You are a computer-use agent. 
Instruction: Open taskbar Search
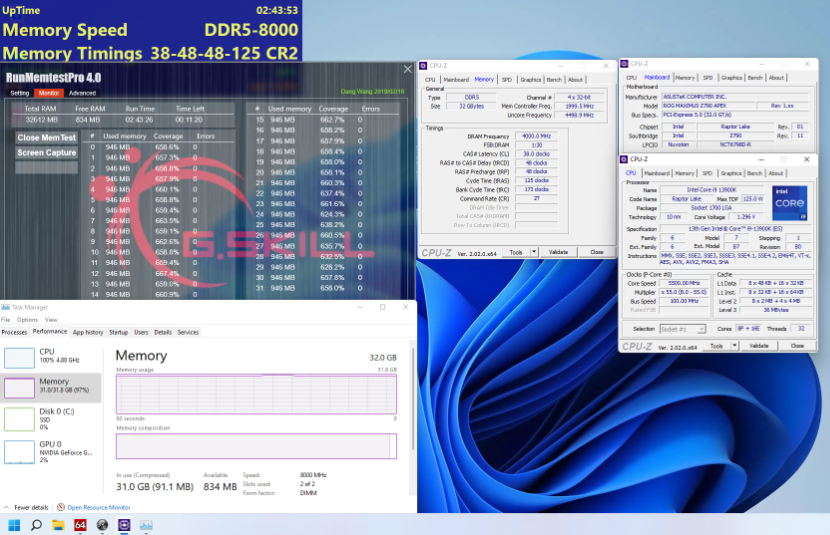36,525
